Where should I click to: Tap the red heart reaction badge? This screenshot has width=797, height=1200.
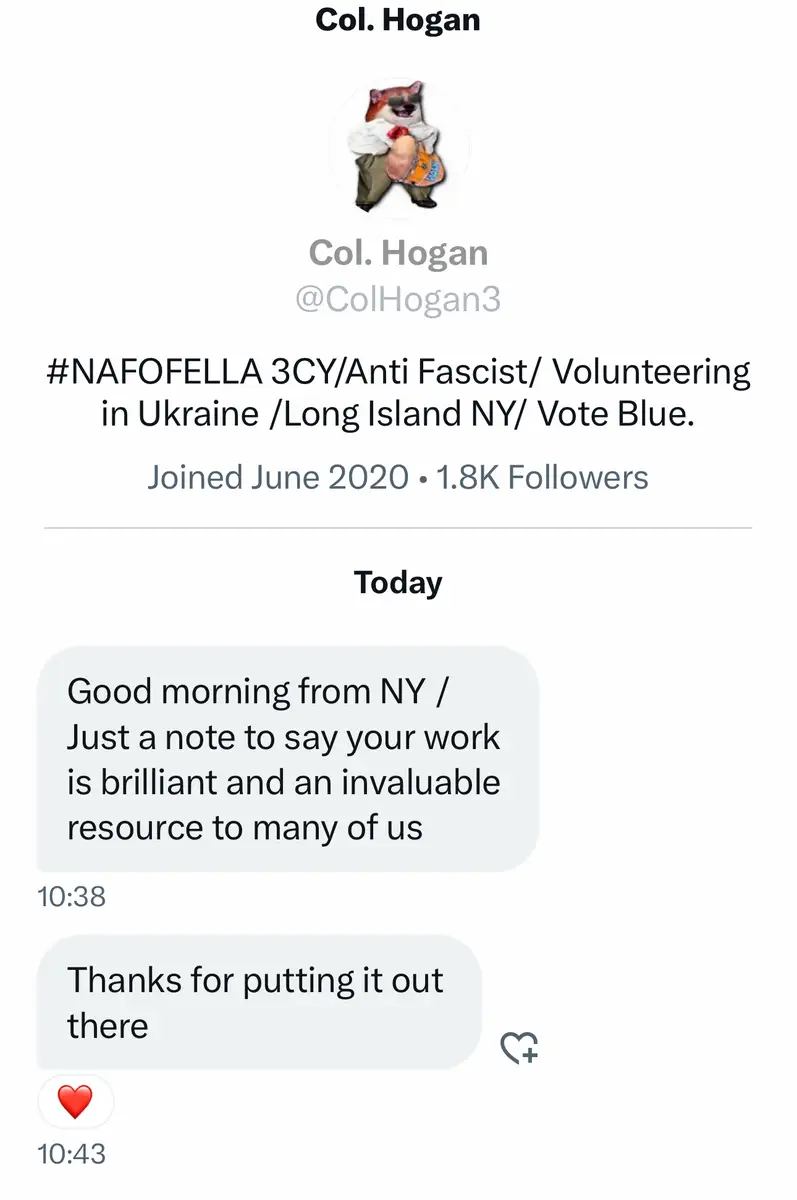[x=75, y=1102]
